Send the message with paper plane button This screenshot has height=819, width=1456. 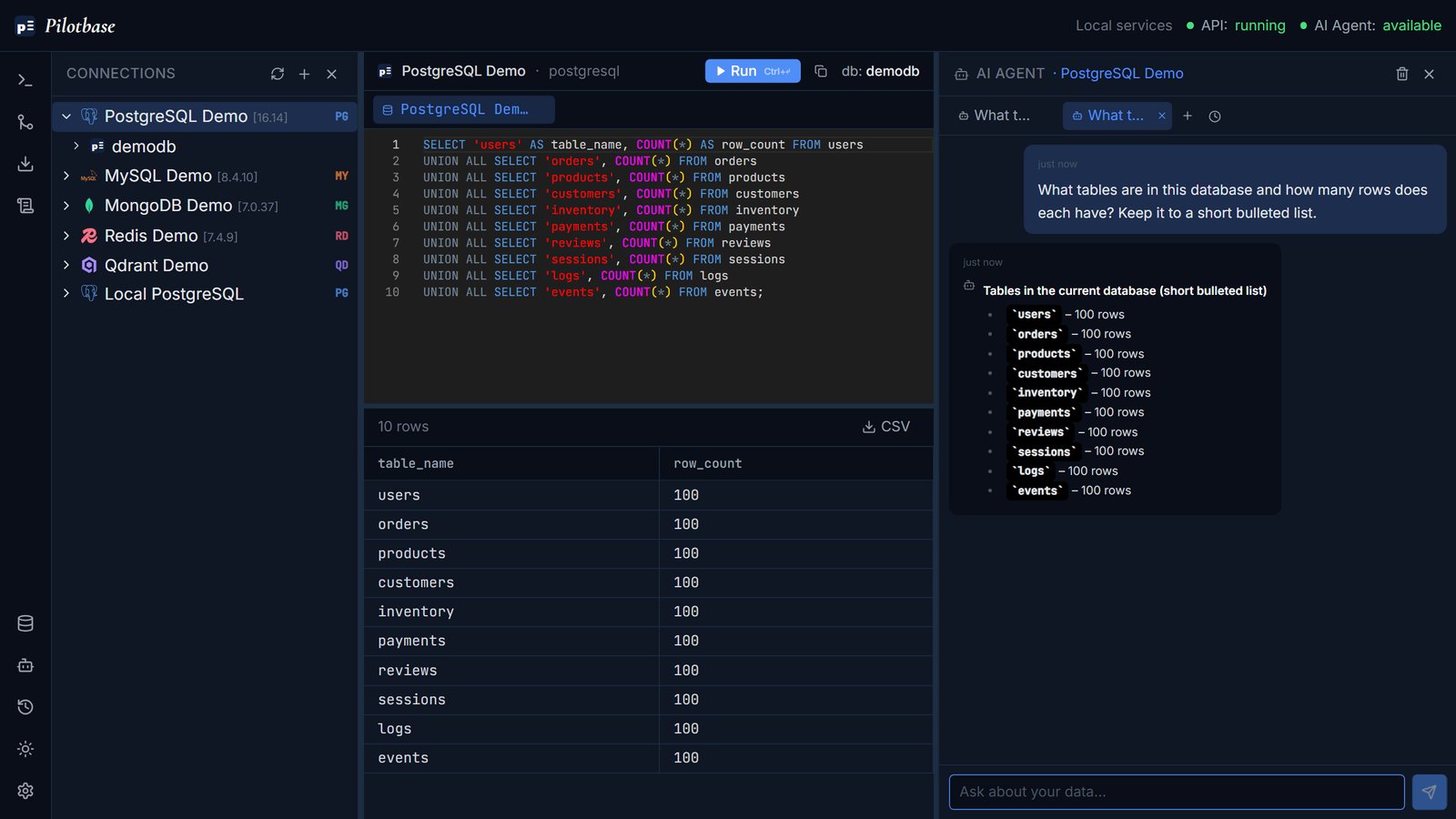[1429, 792]
